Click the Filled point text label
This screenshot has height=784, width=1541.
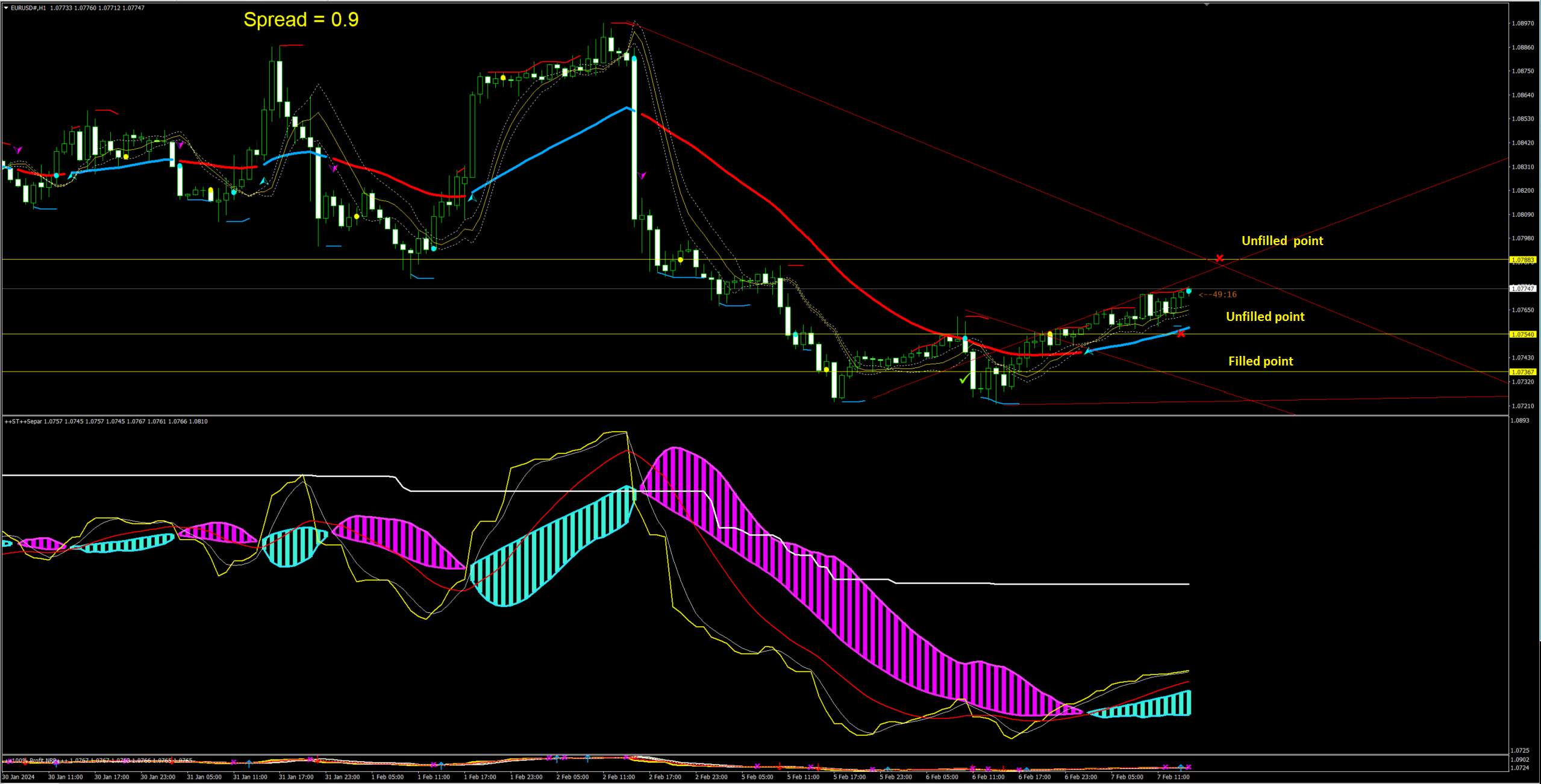[1260, 361]
